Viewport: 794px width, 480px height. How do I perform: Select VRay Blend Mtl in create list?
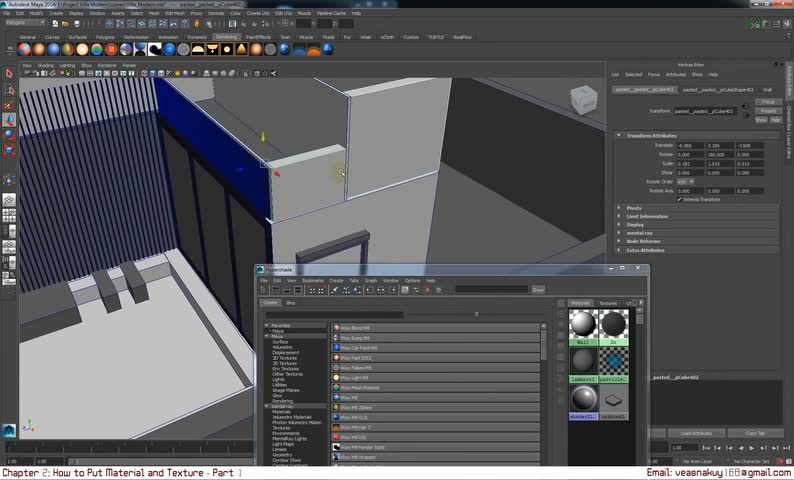435,328
